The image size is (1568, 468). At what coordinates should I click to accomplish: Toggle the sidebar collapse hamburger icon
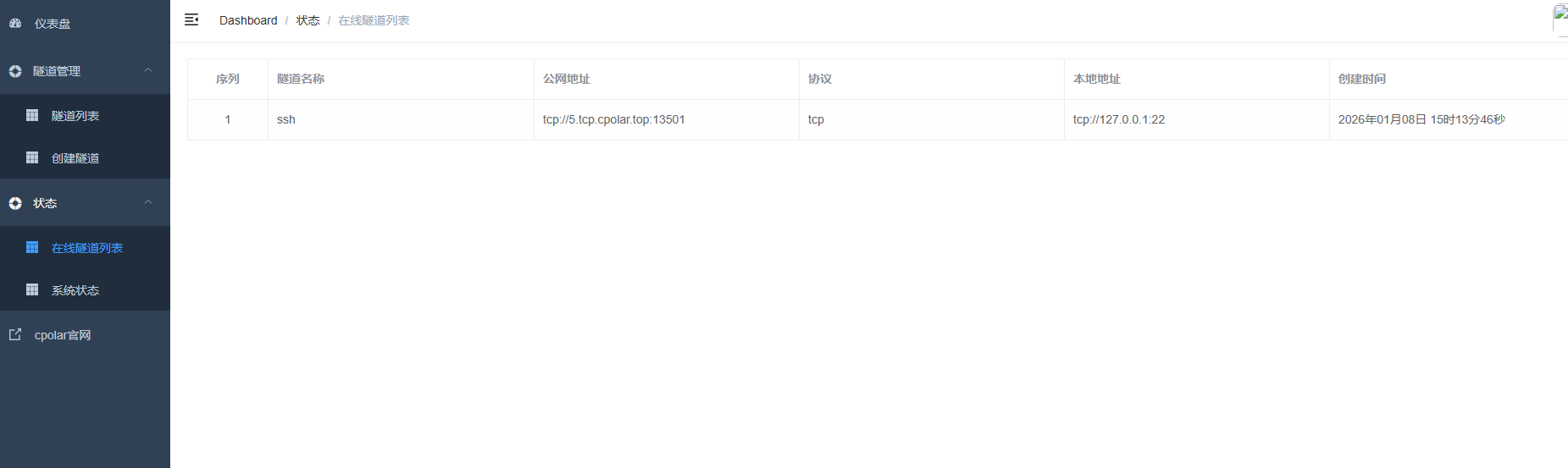pyautogui.click(x=191, y=19)
